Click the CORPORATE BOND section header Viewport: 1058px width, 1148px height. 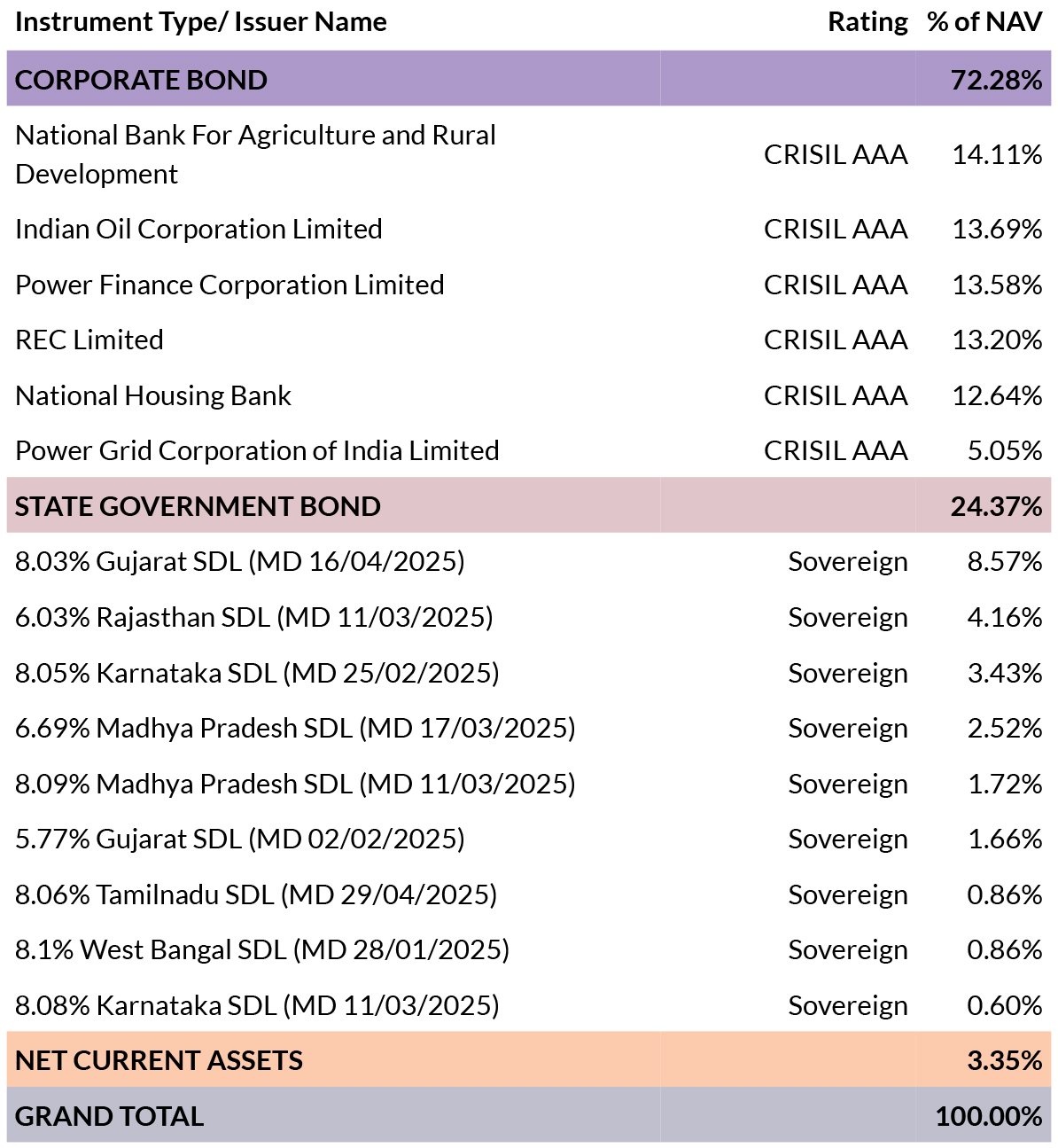(141, 80)
